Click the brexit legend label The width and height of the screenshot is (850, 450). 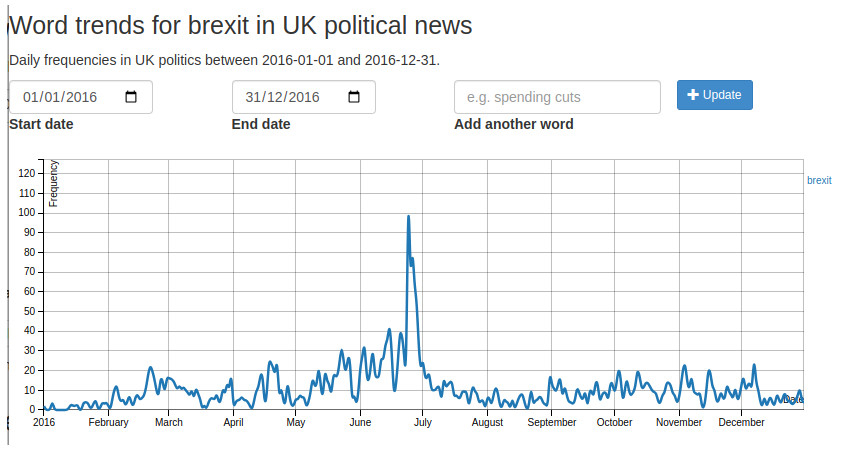coord(819,180)
